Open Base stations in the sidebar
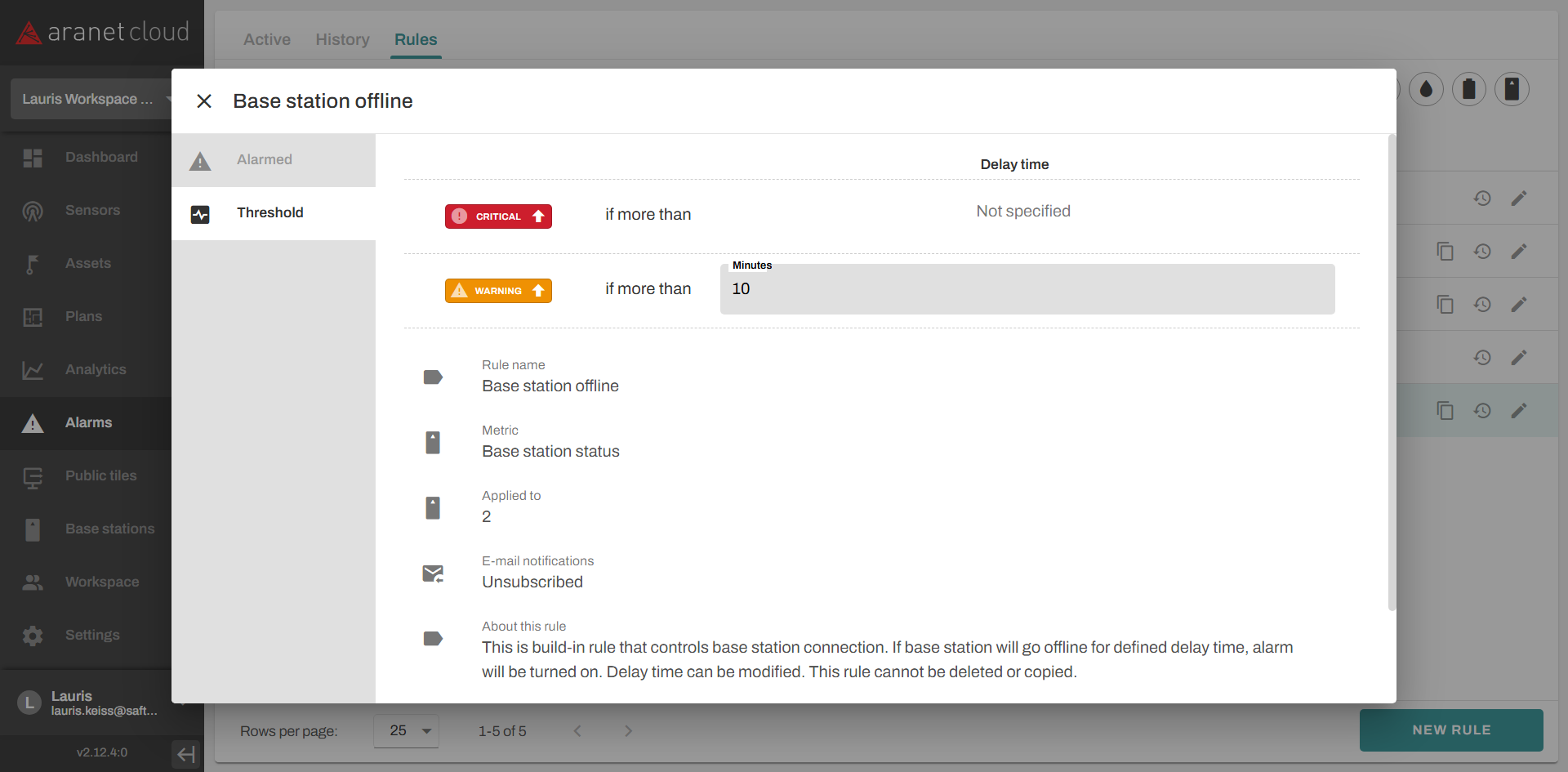The width and height of the screenshot is (1568, 772). pos(109,529)
